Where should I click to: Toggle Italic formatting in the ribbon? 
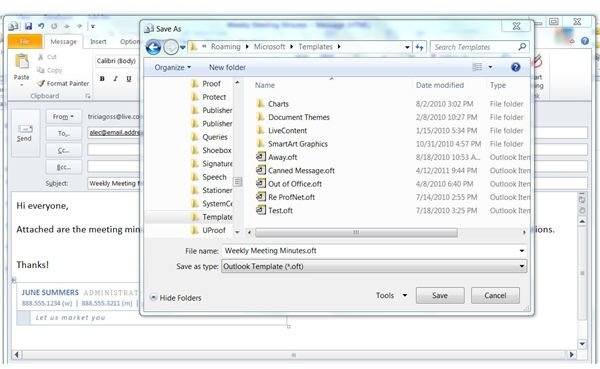pos(115,78)
